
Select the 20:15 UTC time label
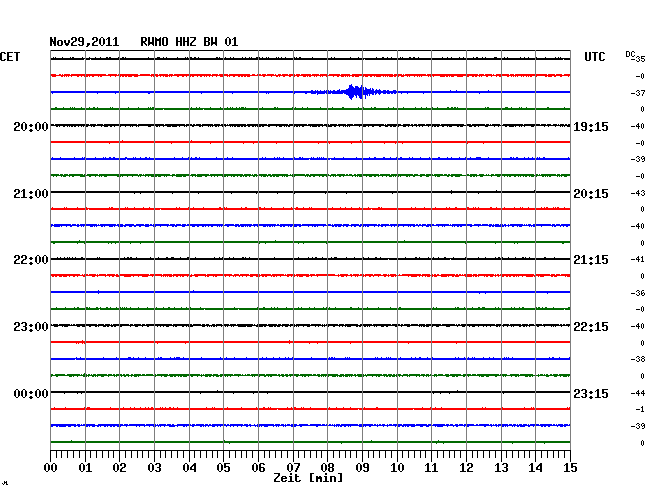[x=591, y=194]
